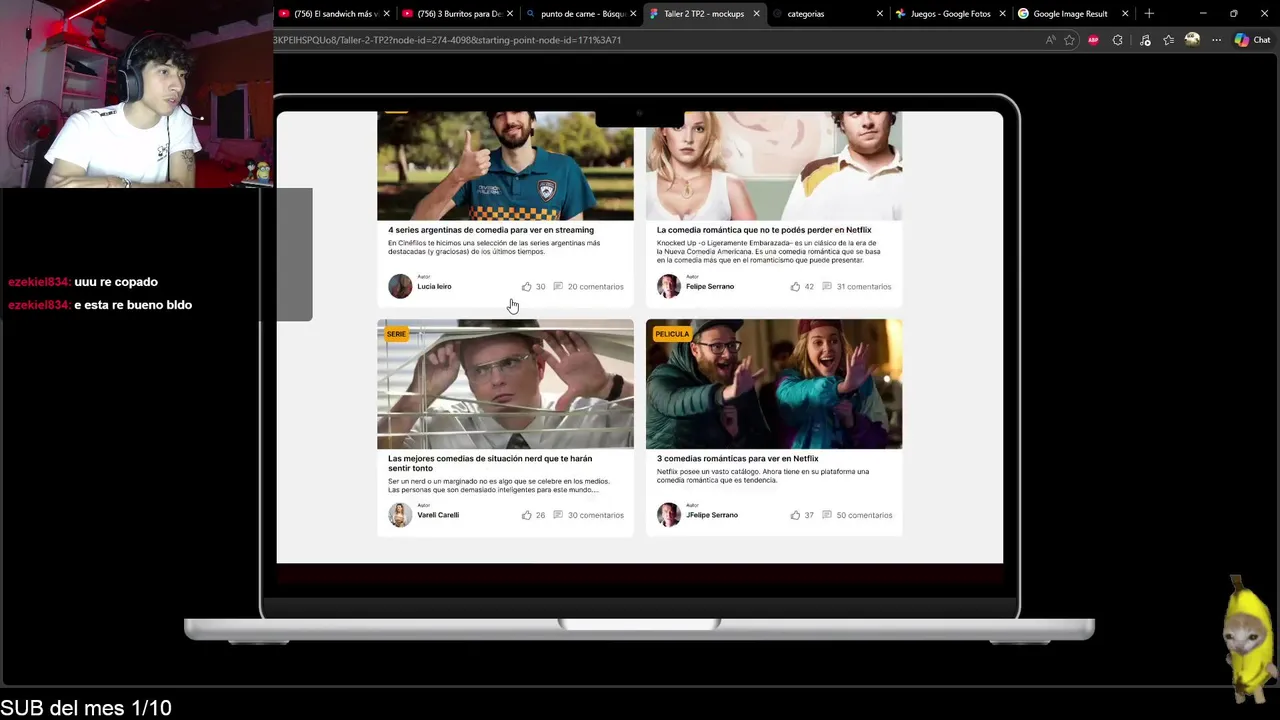Click Felipe Serrano's avatar on Knocked Up card
The height and width of the screenshot is (720, 1280).
coord(669,286)
